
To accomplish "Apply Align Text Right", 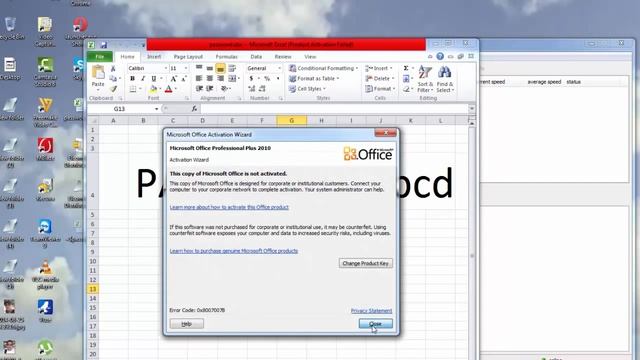I will [220, 78].
